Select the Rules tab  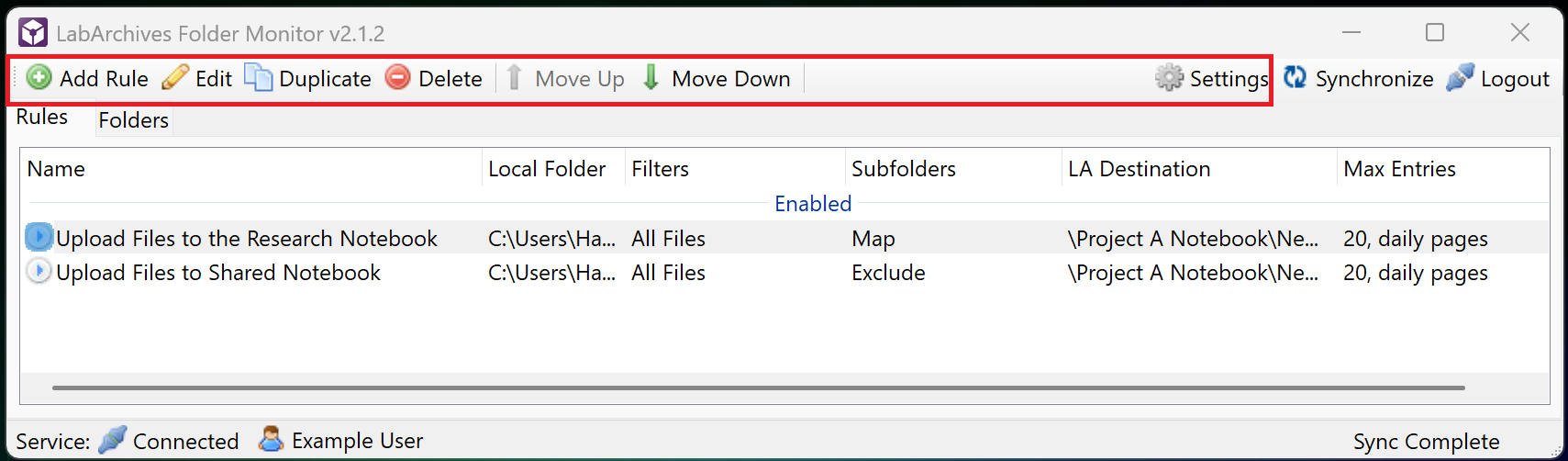[42, 118]
